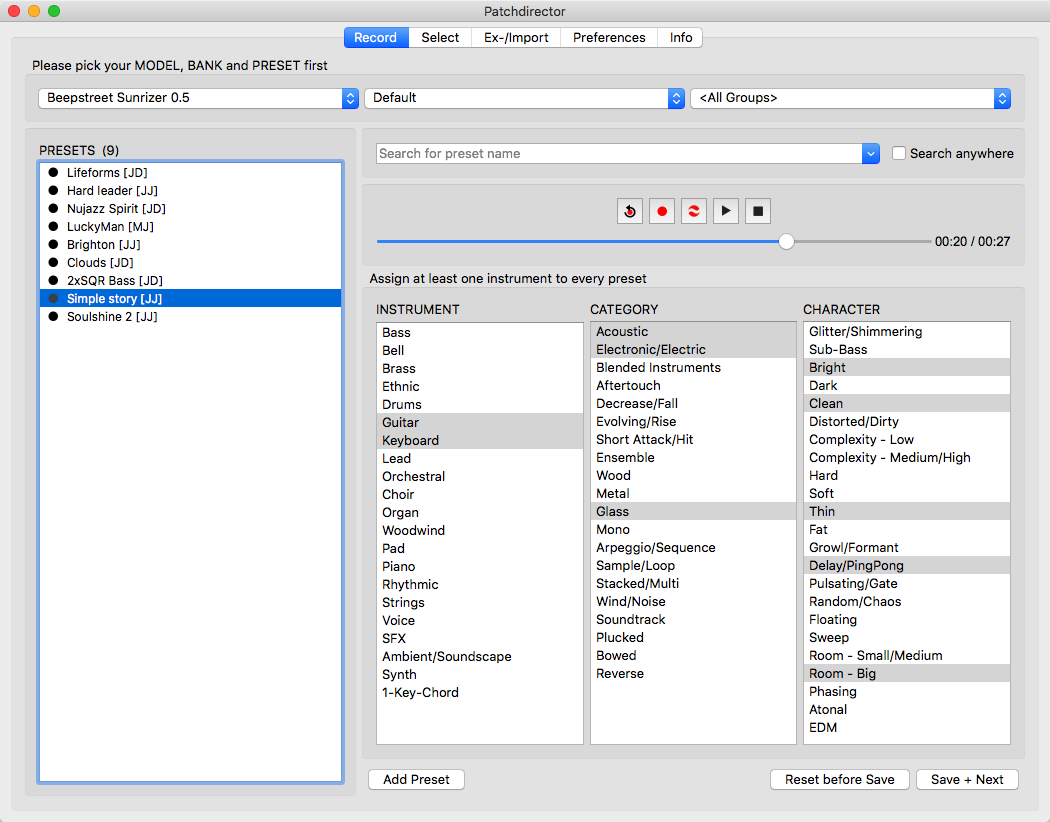
Task: Go to the Info tab
Action: [x=680, y=37]
